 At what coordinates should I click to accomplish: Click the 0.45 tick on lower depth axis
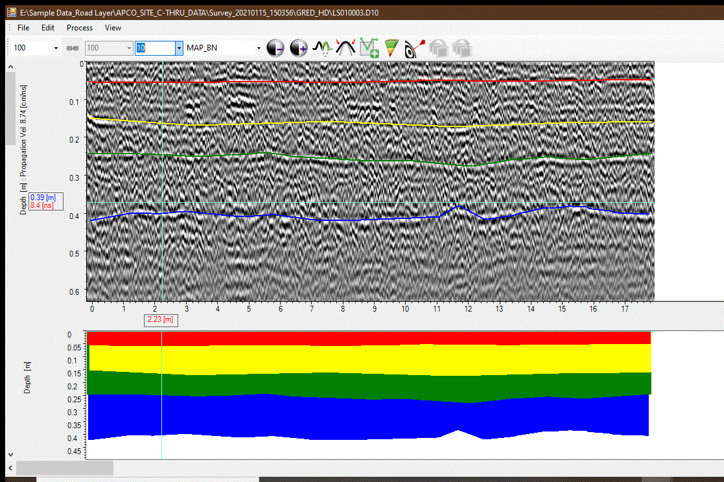pyautogui.click(x=74, y=451)
